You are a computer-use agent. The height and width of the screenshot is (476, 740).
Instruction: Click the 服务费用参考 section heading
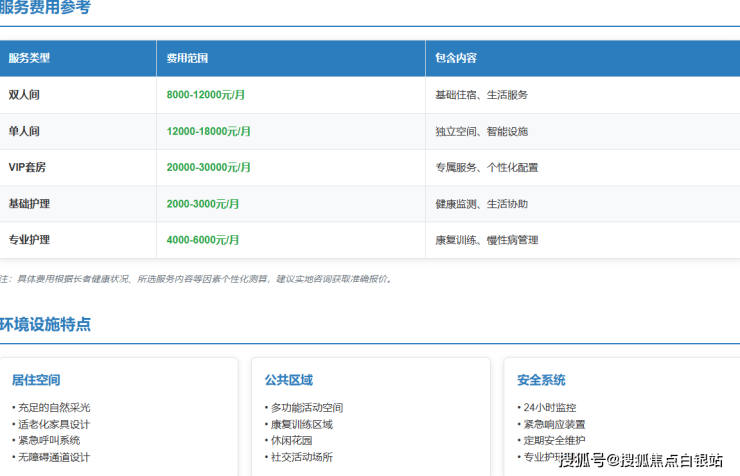[x=45, y=8]
